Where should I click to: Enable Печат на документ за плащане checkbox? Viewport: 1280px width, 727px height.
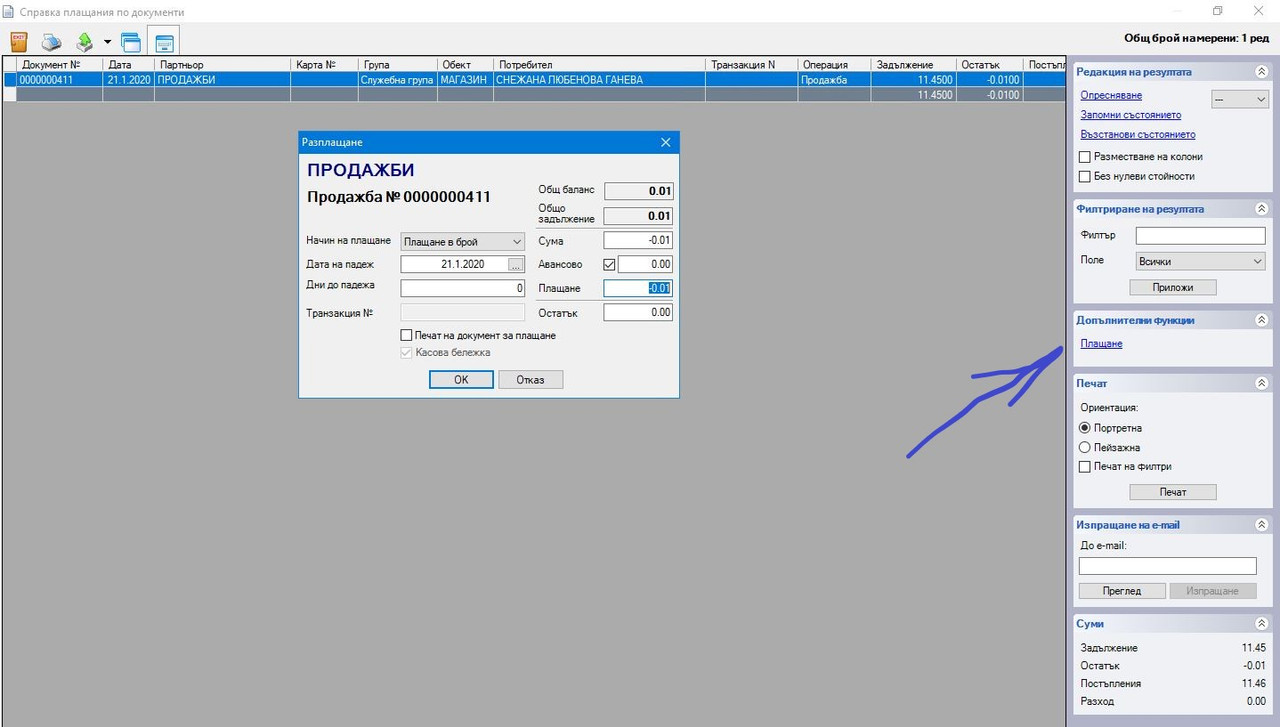click(406, 335)
